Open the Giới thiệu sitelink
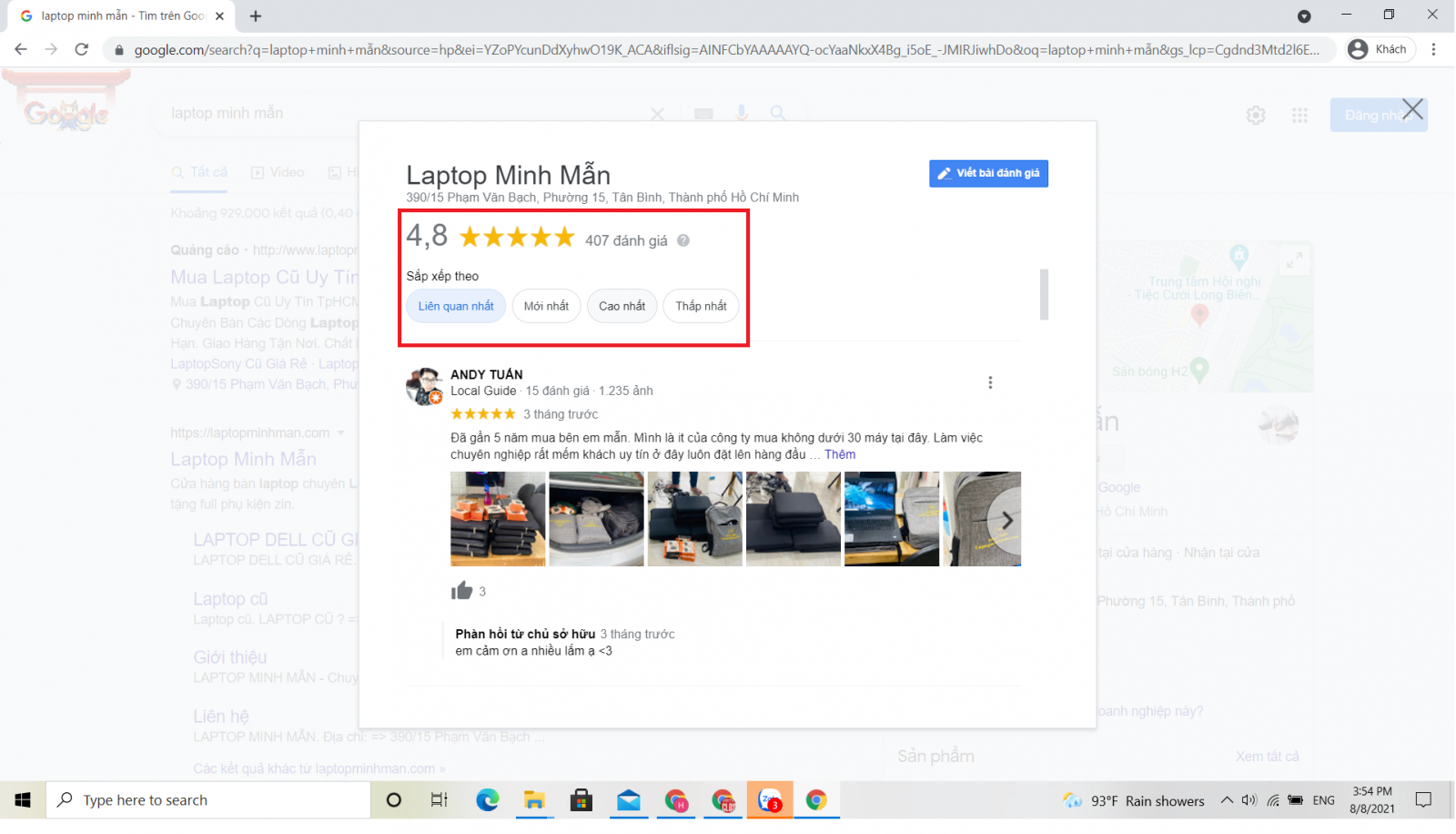This screenshot has height=834, width=1456. coord(230,657)
